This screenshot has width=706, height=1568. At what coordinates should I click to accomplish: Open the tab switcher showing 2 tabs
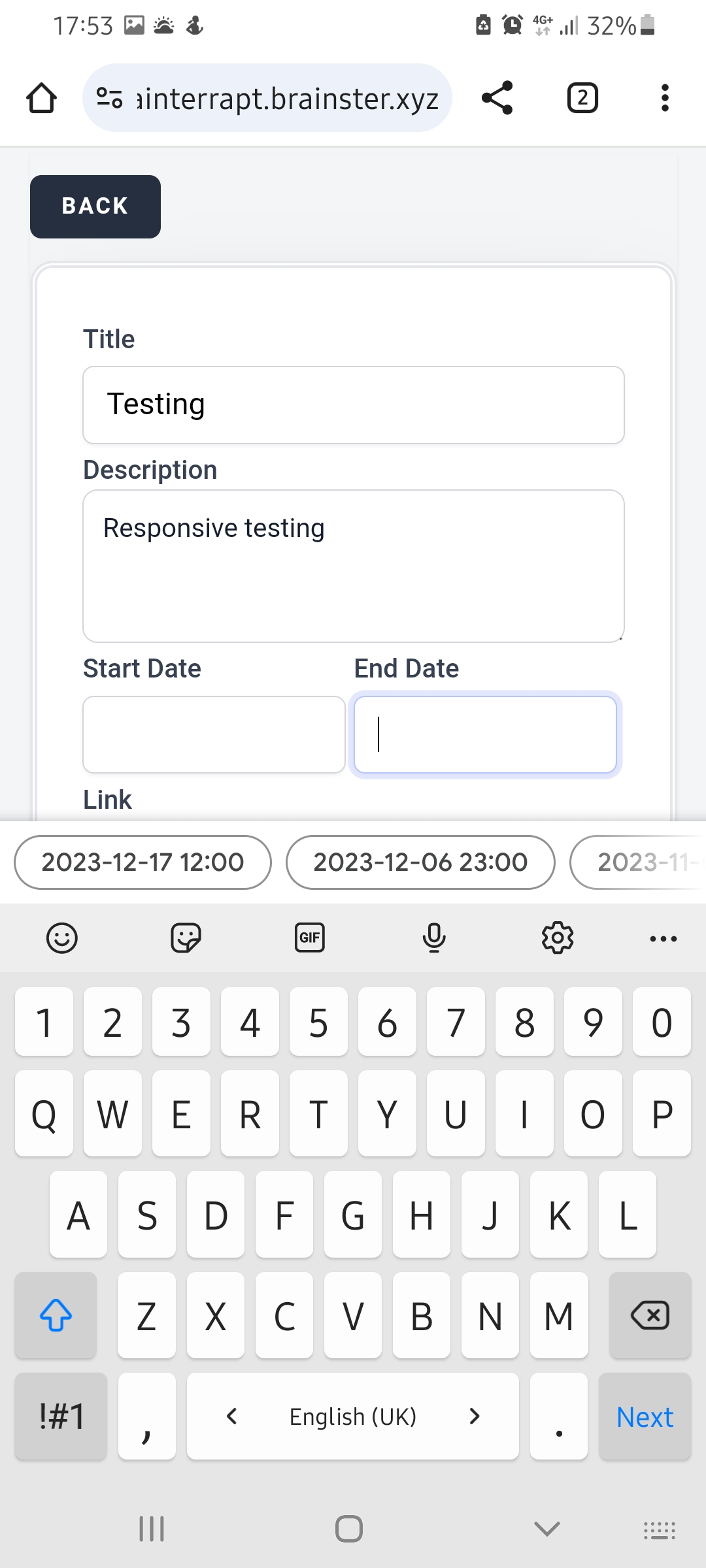[582, 99]
